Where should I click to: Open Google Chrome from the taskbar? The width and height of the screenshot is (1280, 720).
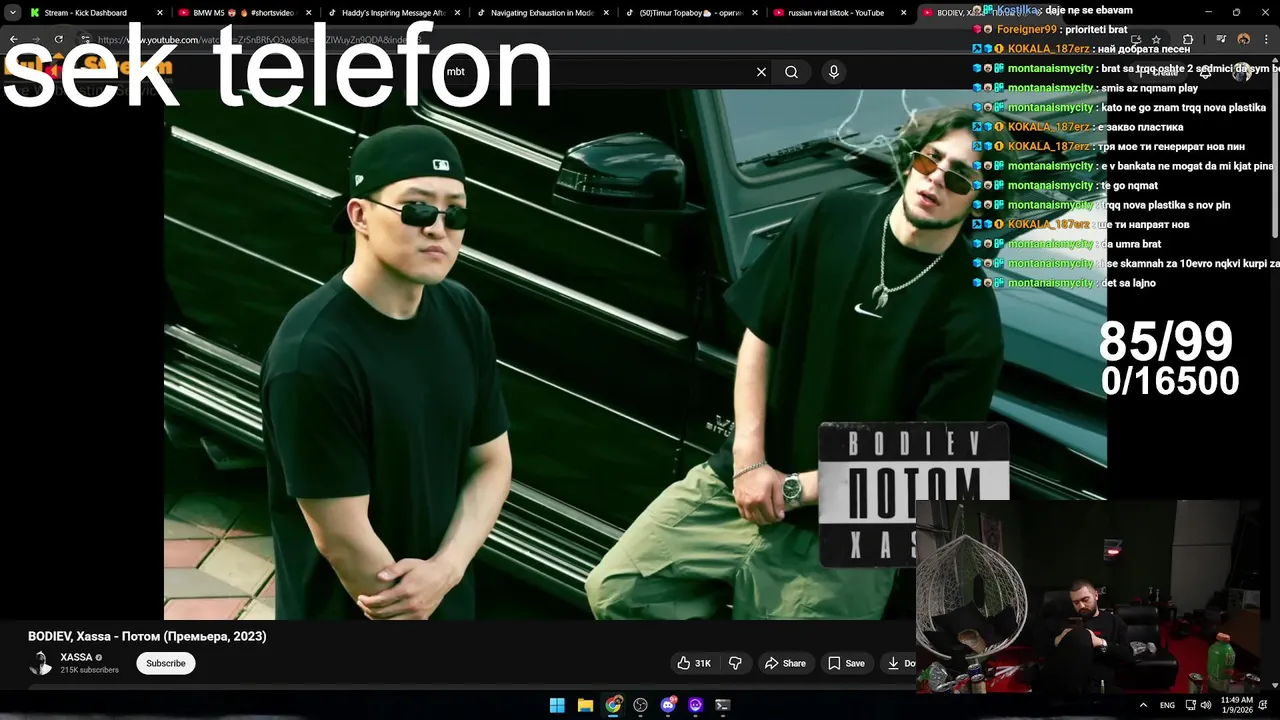pyautogui.click(x=613, y=705)
